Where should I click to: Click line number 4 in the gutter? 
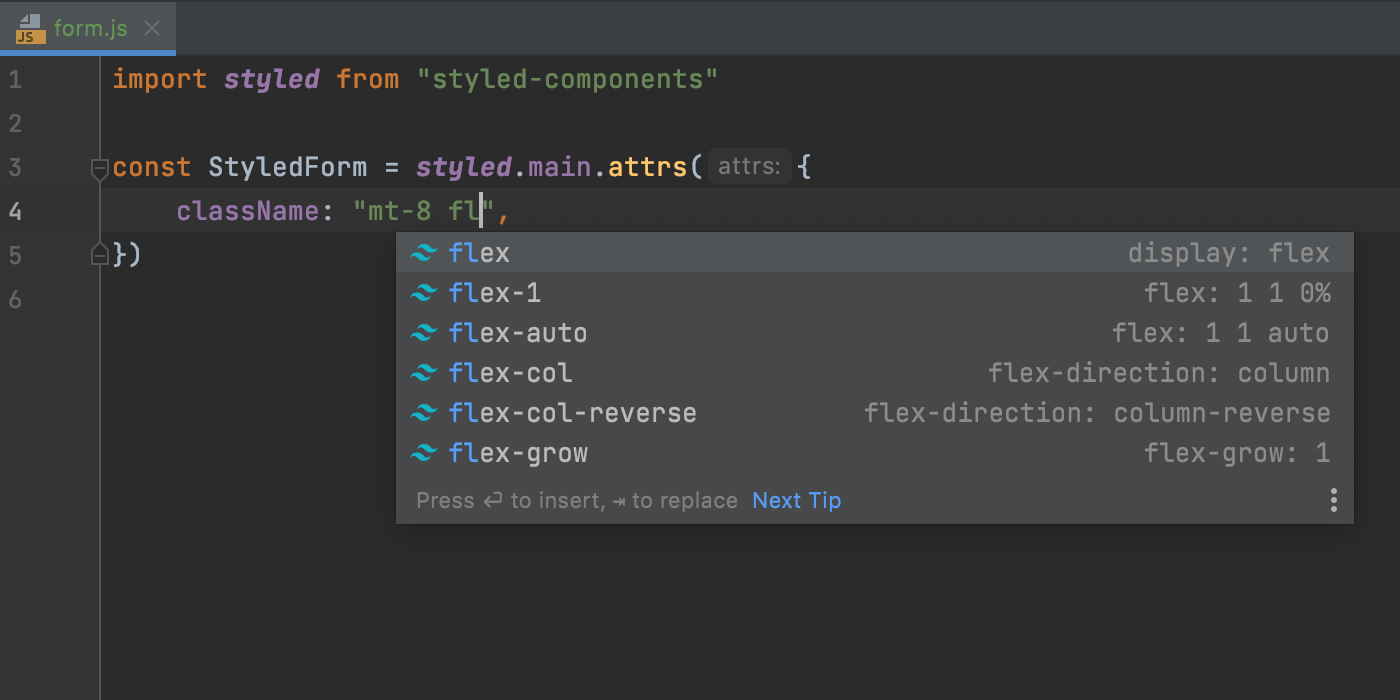15,211
